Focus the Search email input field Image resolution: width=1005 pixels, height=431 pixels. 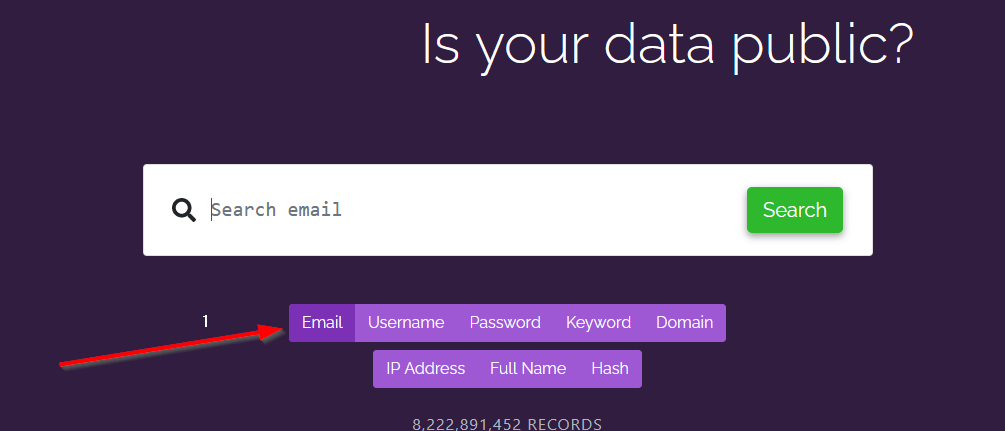474,210
